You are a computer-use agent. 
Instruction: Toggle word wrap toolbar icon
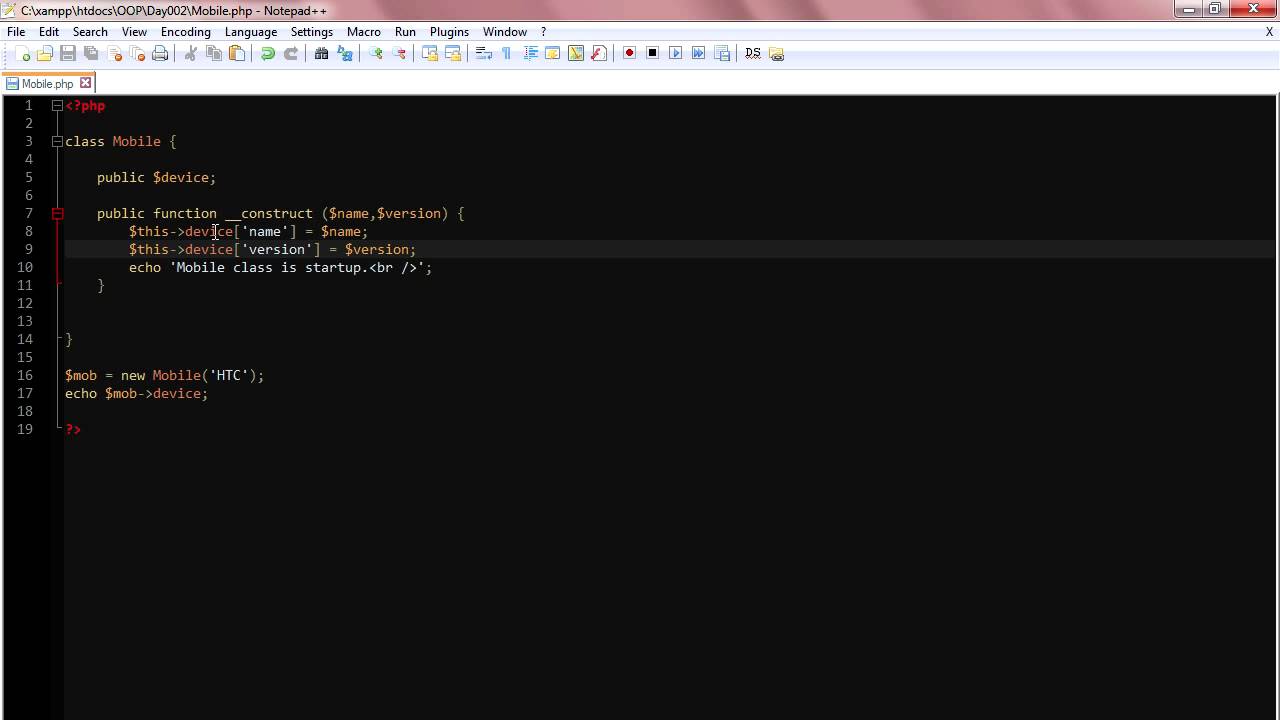coord(484,54)
